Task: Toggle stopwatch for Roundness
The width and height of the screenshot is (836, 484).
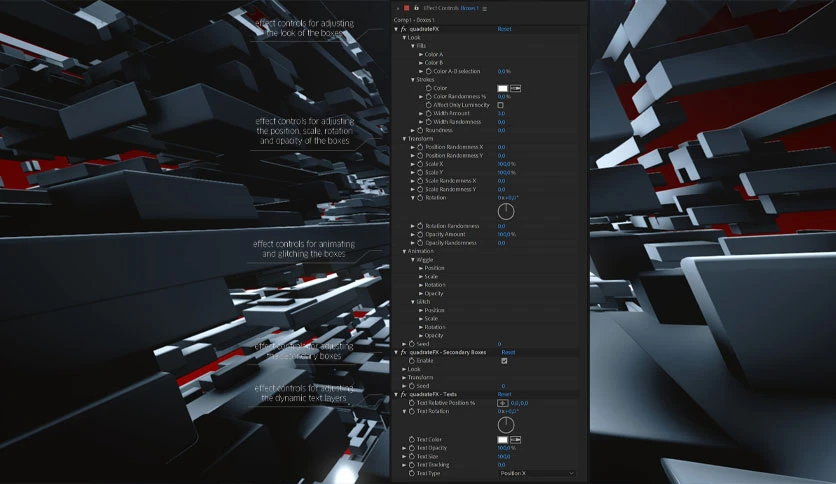Action: point(420,130)
